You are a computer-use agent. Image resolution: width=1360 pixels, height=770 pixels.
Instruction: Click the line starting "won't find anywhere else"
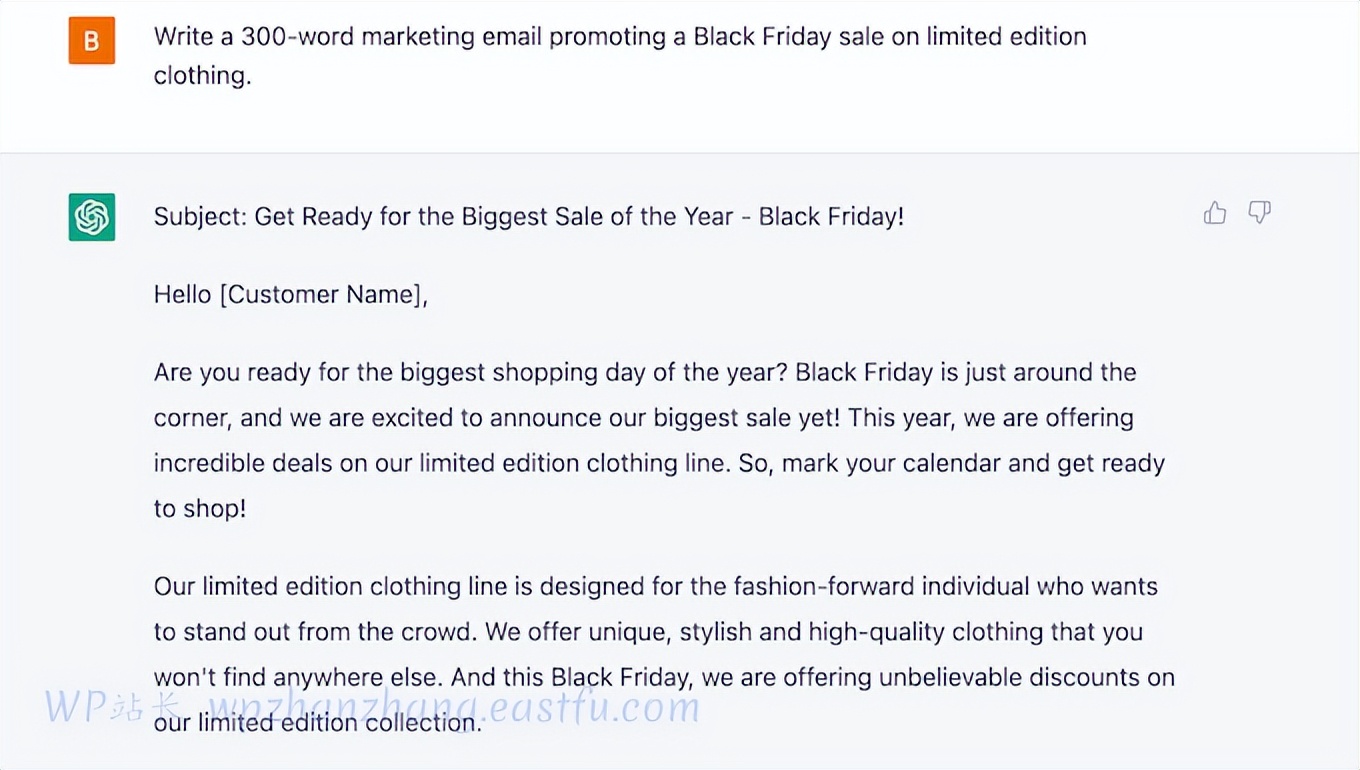663,677
